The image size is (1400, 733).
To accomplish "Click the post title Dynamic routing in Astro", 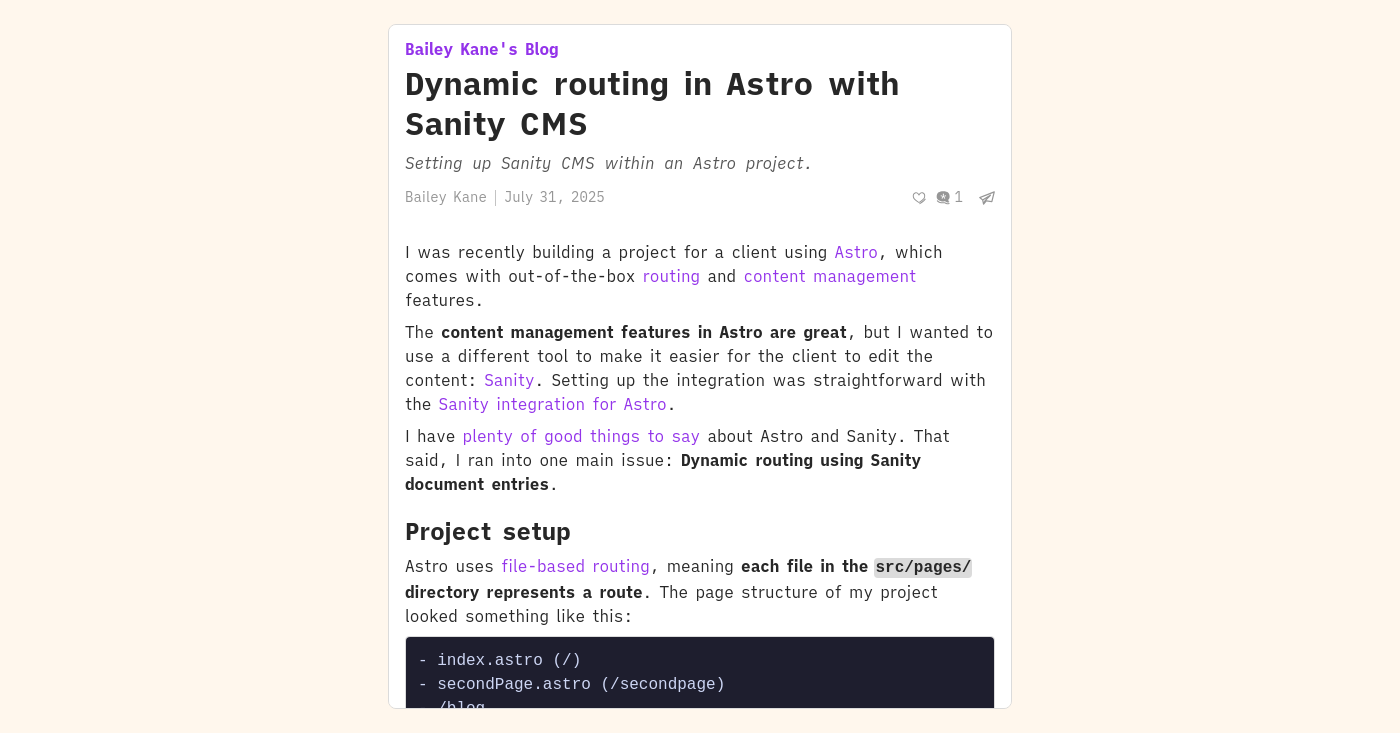I will [652, 104].
